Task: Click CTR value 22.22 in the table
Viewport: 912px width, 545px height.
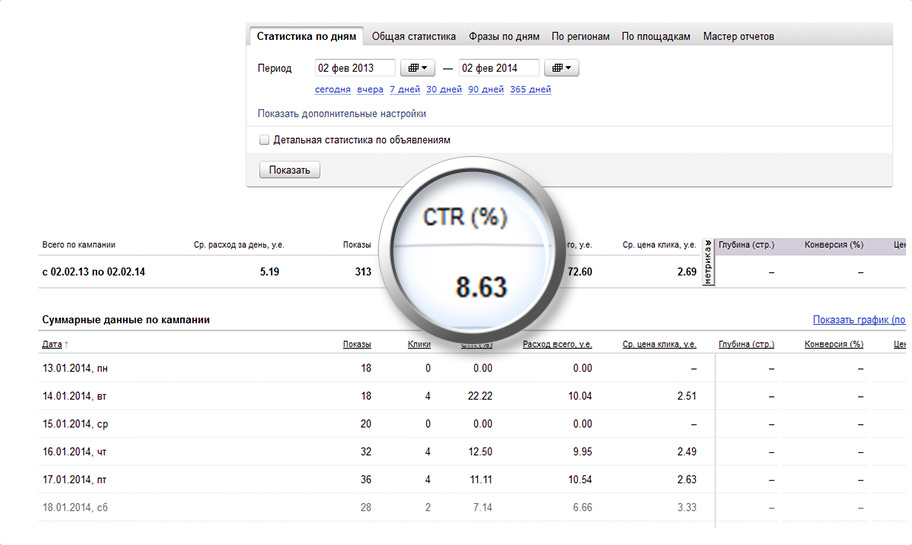Action: (x=480, y=396)
